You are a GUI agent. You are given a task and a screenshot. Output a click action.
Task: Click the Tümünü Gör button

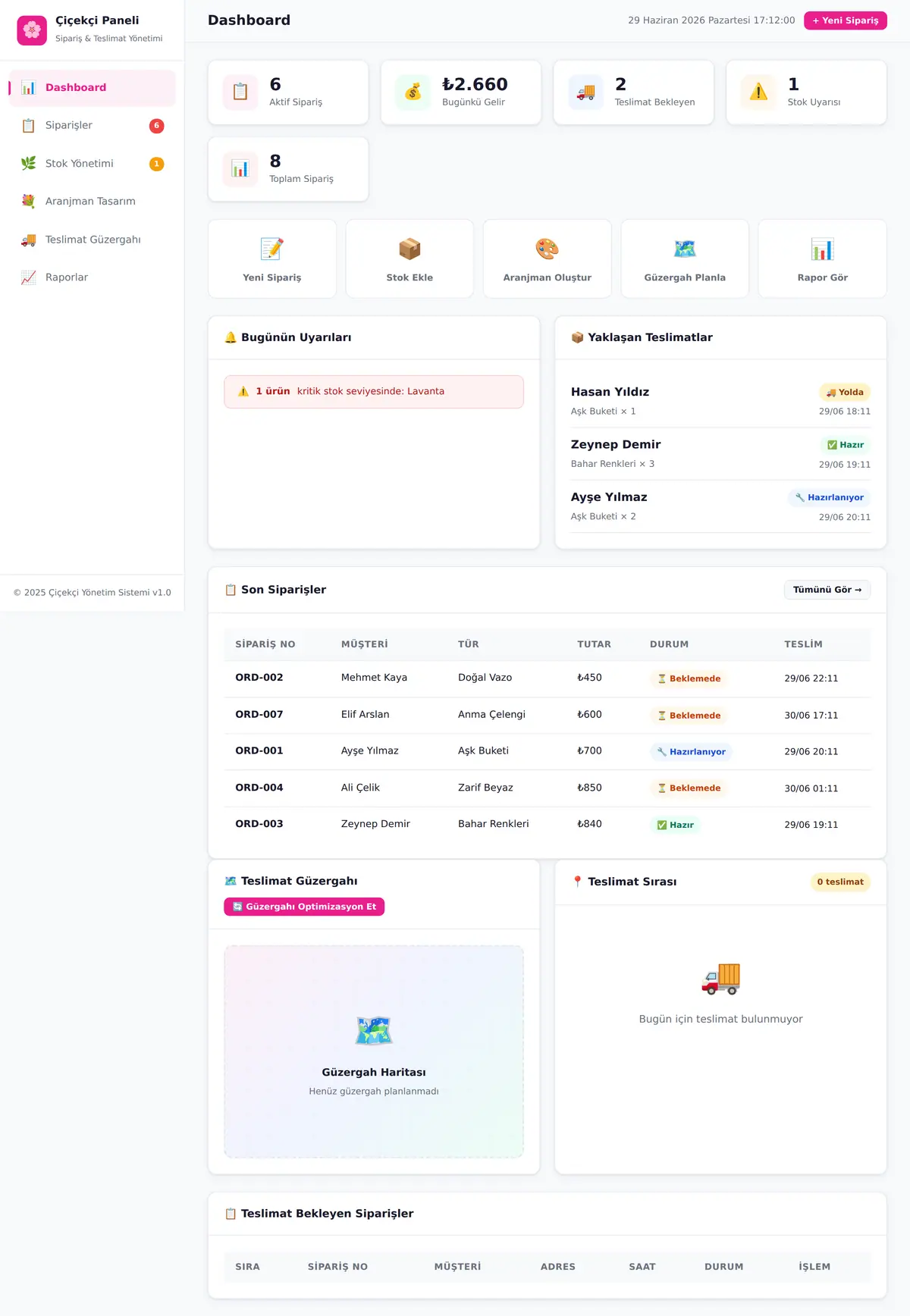point(827,590)
